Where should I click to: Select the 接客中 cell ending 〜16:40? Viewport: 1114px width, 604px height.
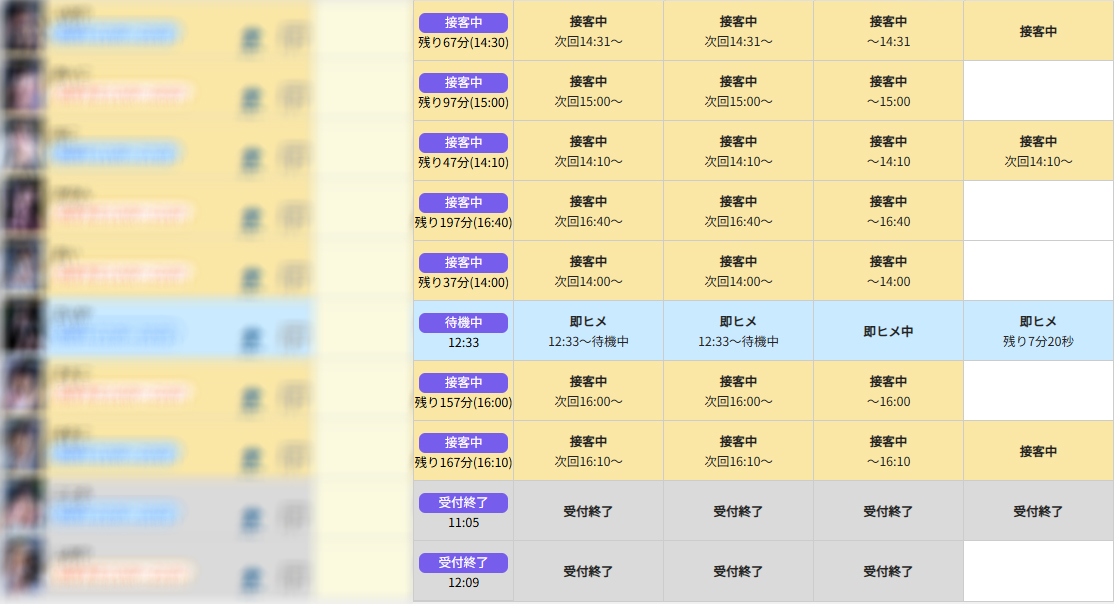point(888,211)
